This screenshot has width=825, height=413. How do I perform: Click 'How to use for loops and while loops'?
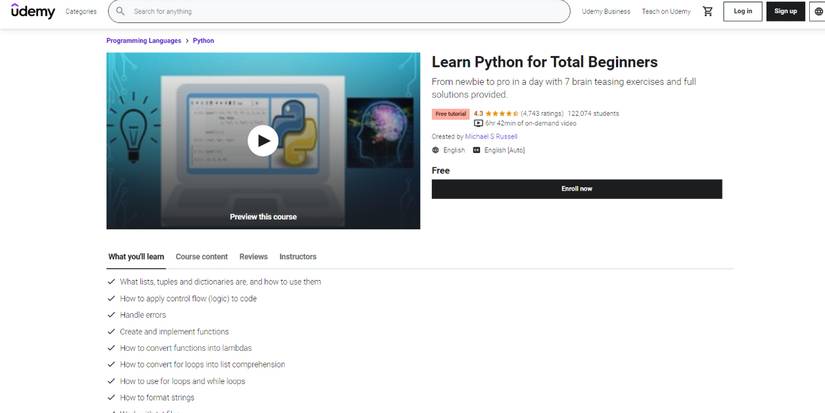pyautogui.click(x=183, y=381)
